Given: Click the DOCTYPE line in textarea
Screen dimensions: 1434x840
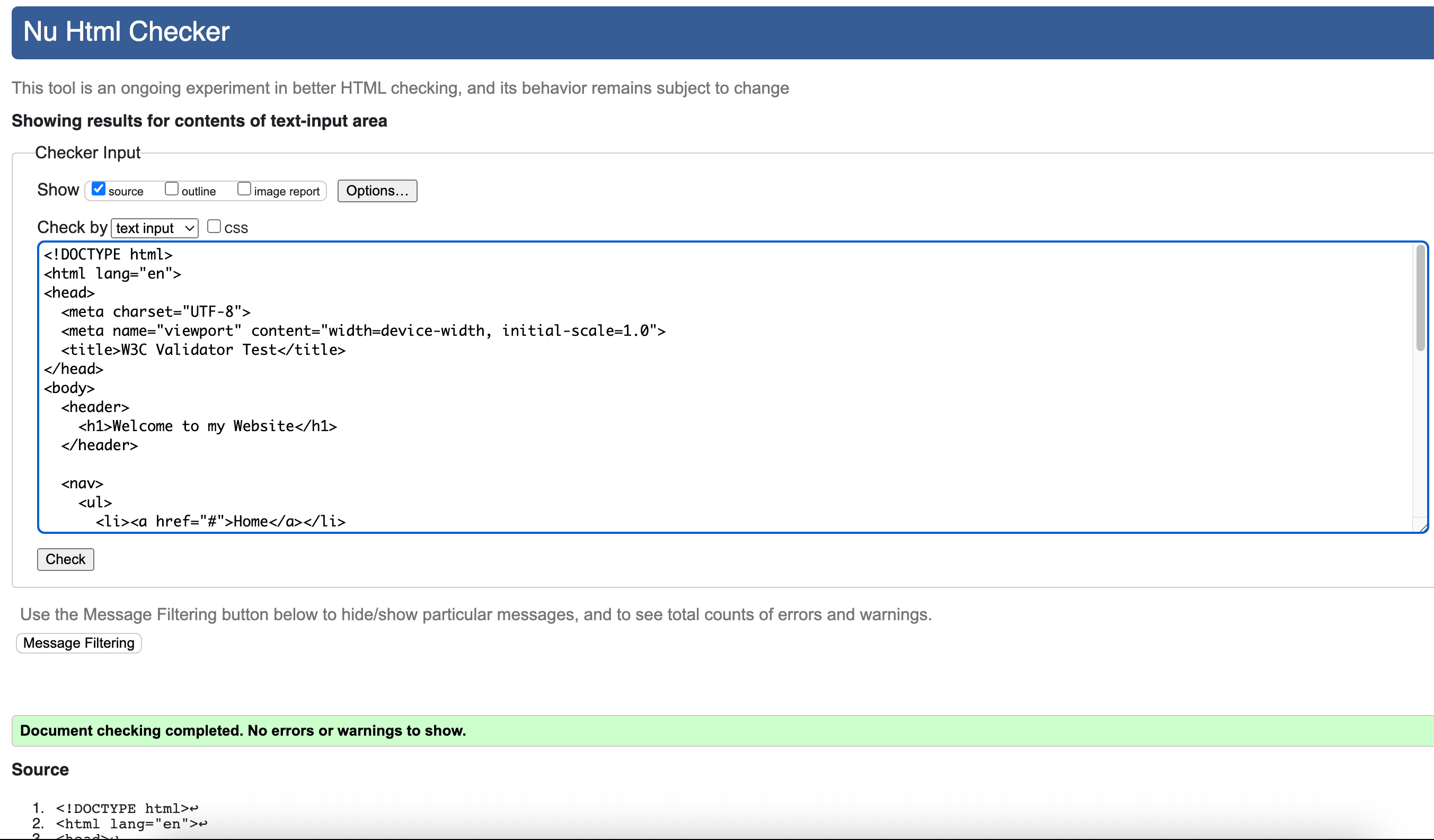Looking at the screenshot, I should tap(108, 254).
